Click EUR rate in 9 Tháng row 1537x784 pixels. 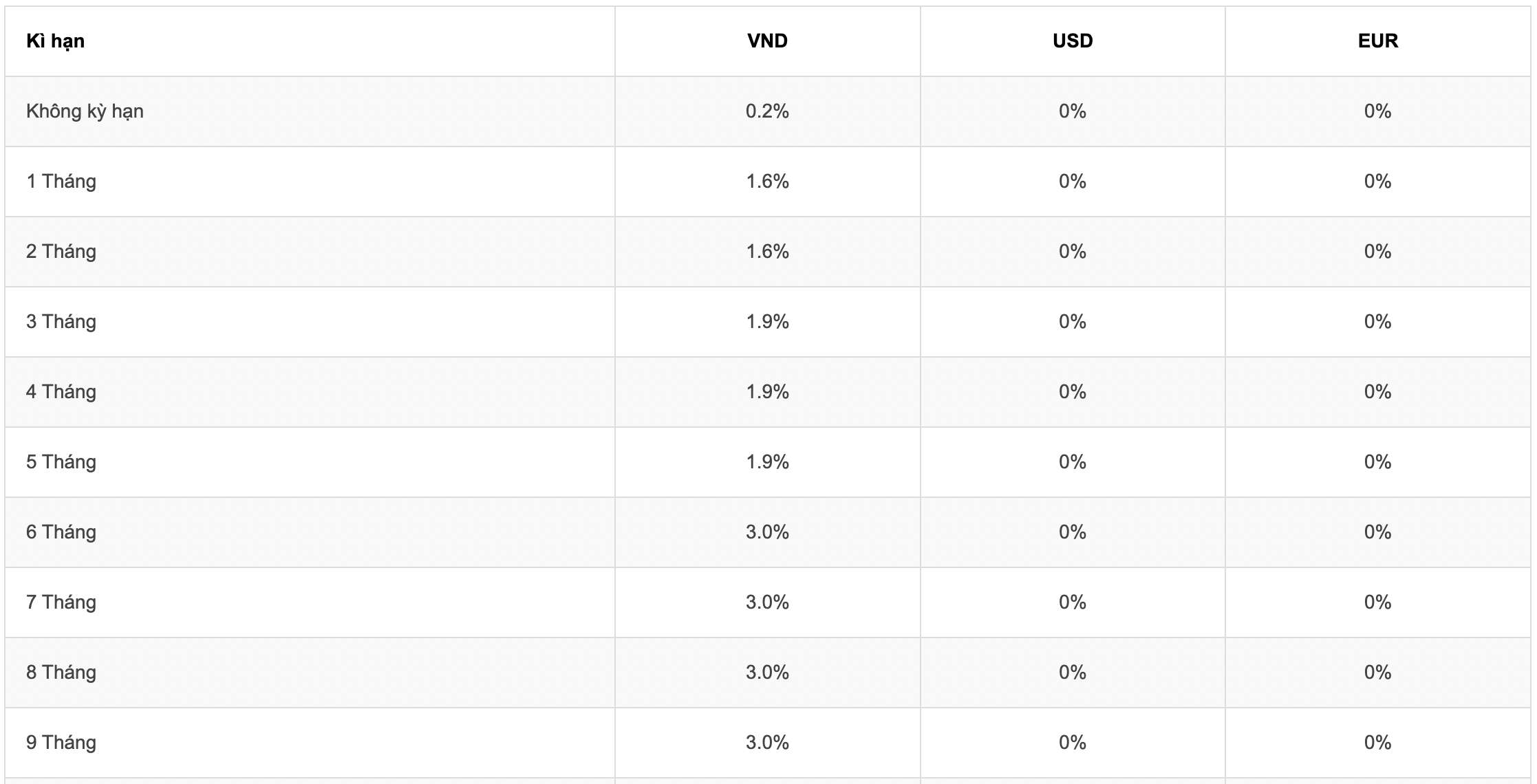pyautogui.click(x=1377, y=743)
